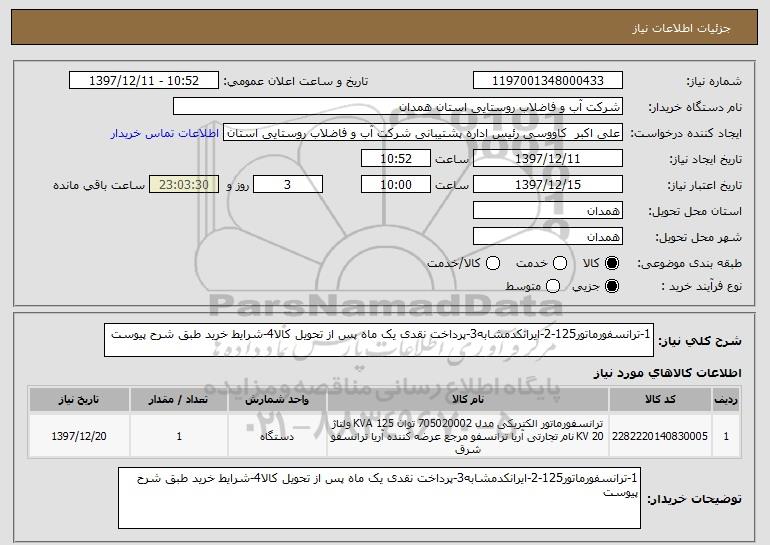Click the validity date field 1397/12/15

[548, 185]
